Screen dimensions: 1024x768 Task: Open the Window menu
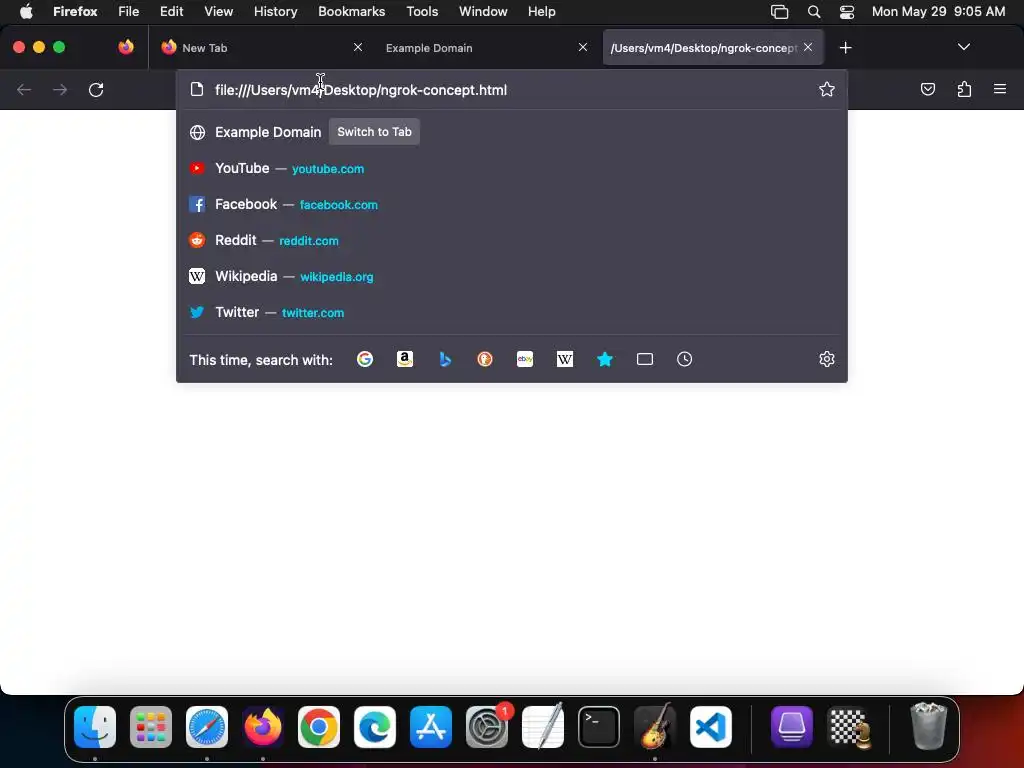coord(483,12)
